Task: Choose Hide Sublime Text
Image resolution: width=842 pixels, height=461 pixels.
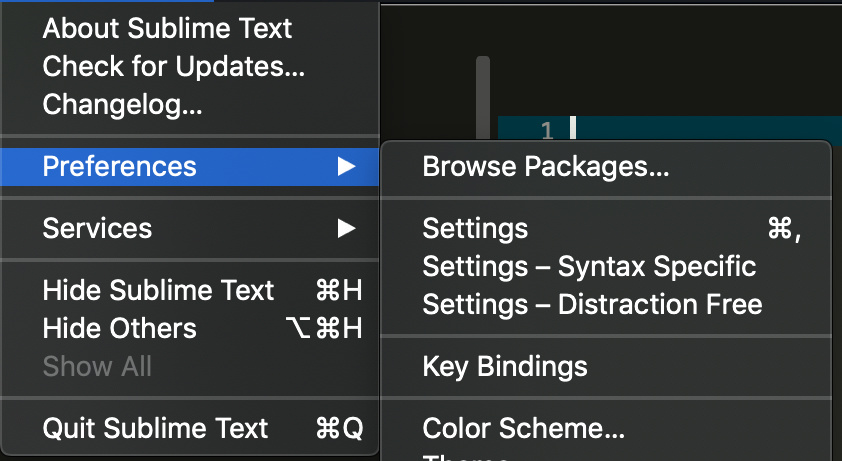Action: (x=158, y=291)
